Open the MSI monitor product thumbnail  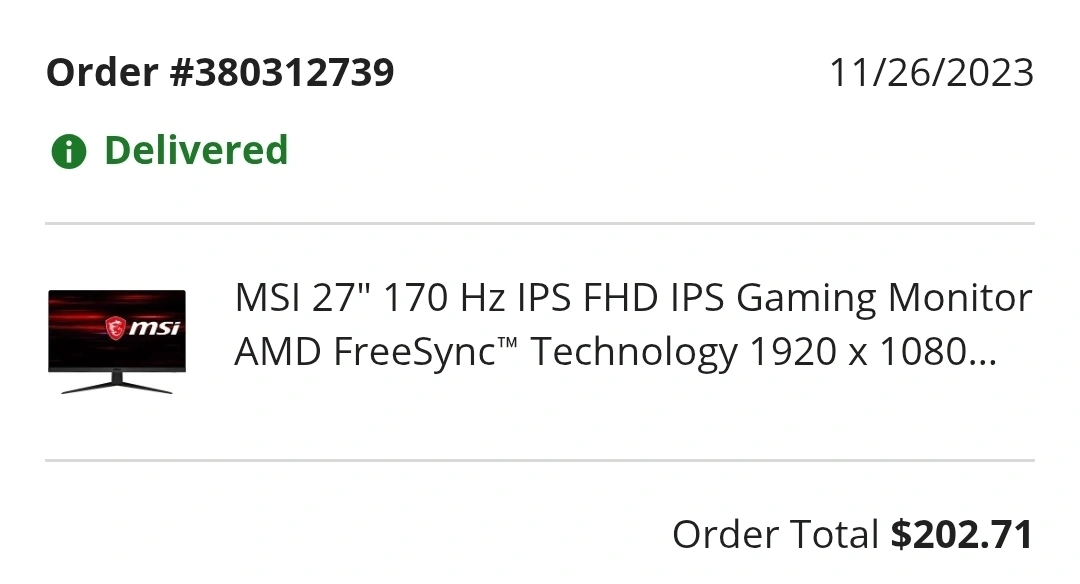(117, 342)
